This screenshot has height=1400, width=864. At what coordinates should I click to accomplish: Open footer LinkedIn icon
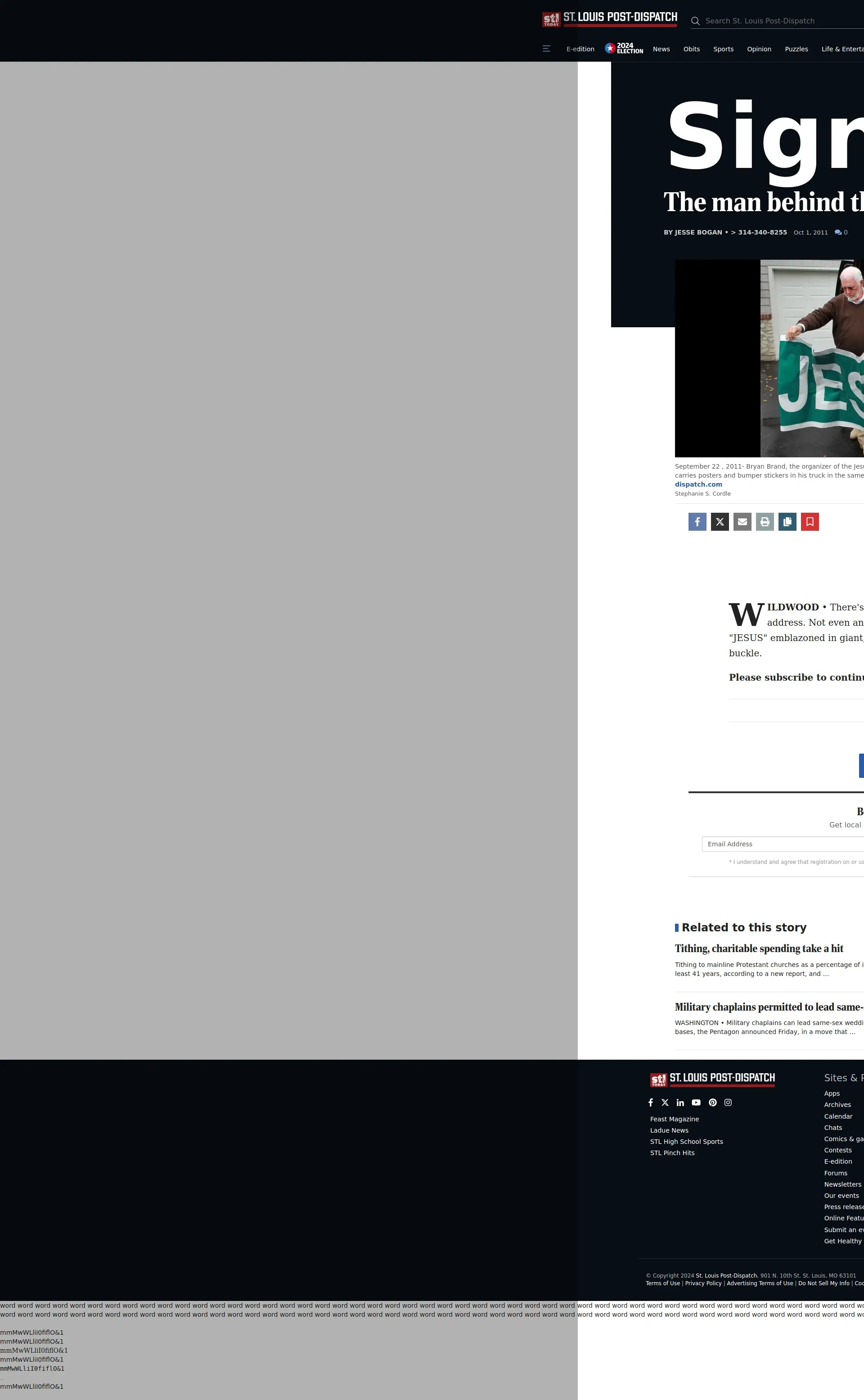(680, 1103)
